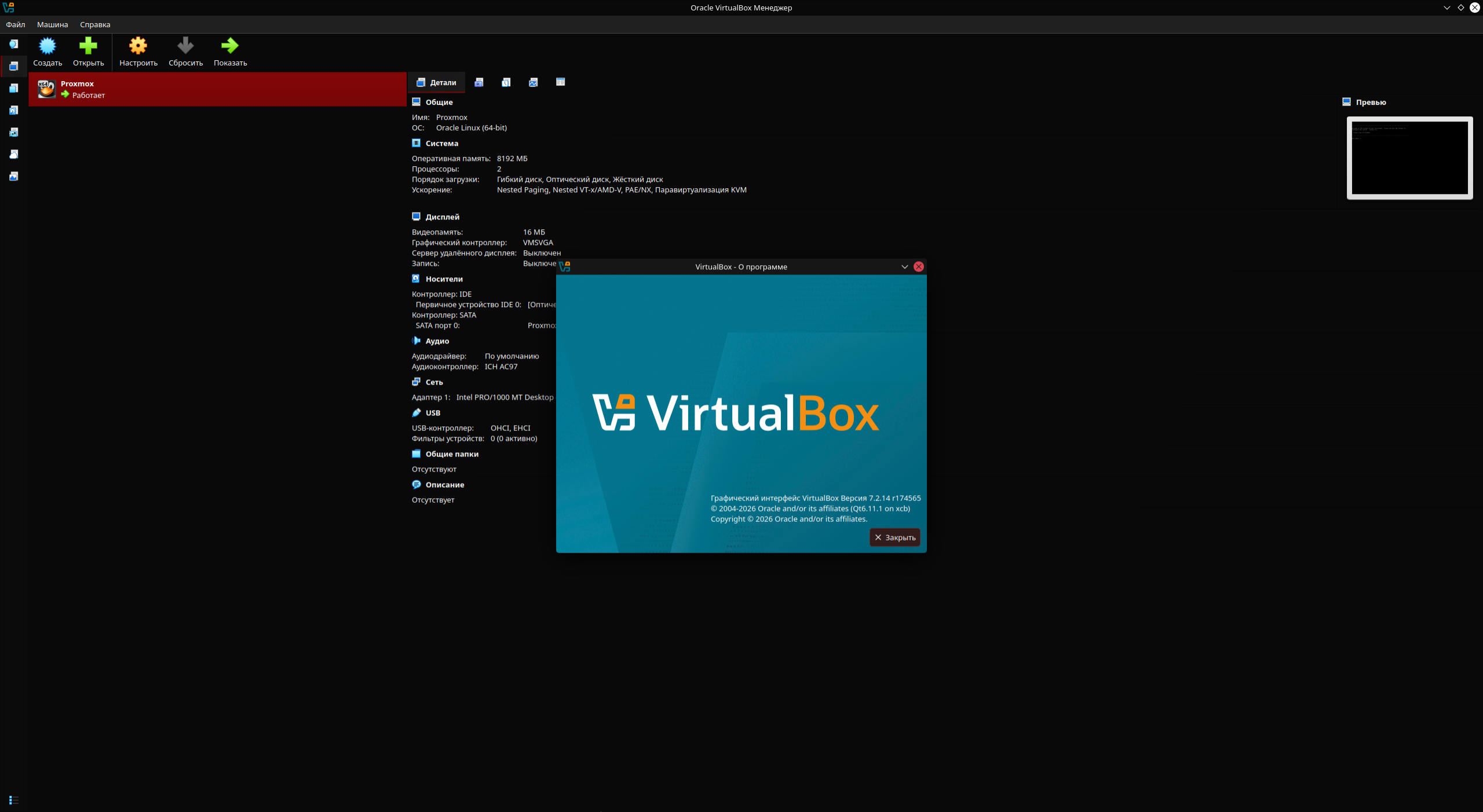
Task: Click the Система section header
Action: coord(442,143)
